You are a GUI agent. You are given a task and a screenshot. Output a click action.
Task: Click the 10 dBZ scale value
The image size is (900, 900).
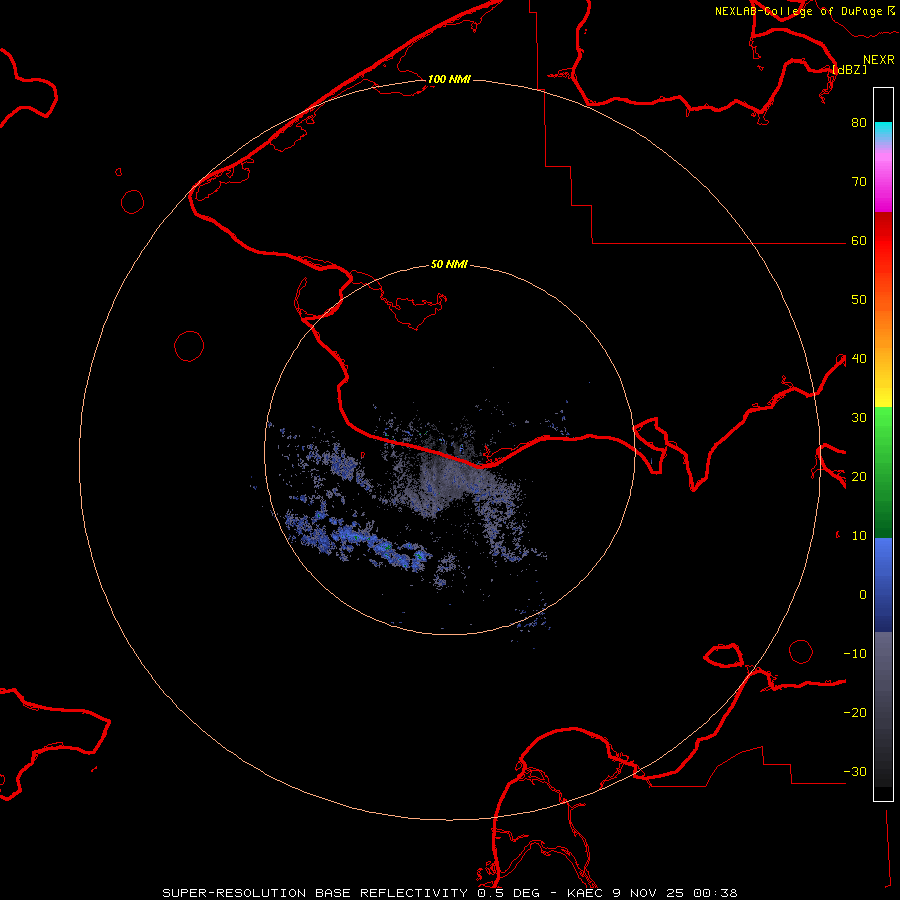click(x=859, y=536)
